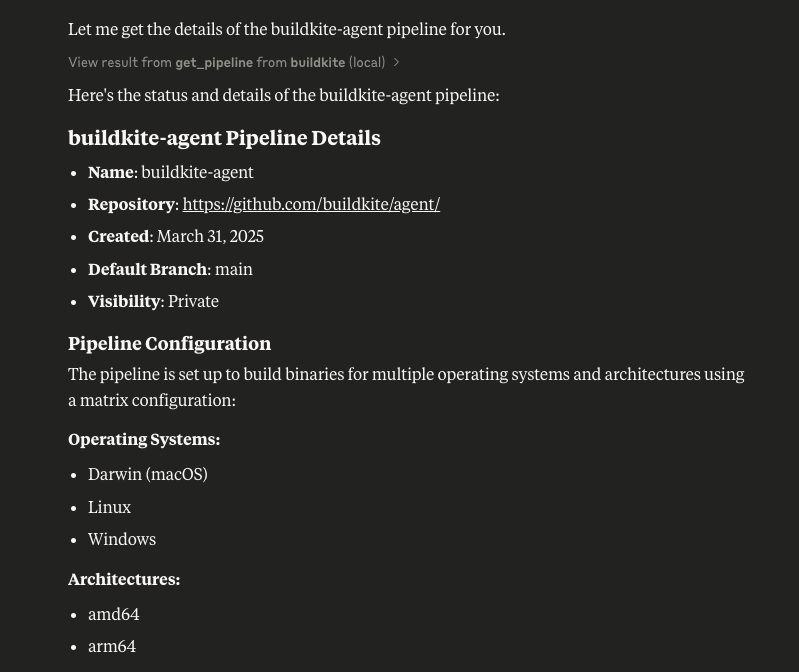The height and width of the screenshot is (672, 799).
Task: Expand the get_pipeline result chevron arrow
Action: pyautogui.click(x=397, y=62)
